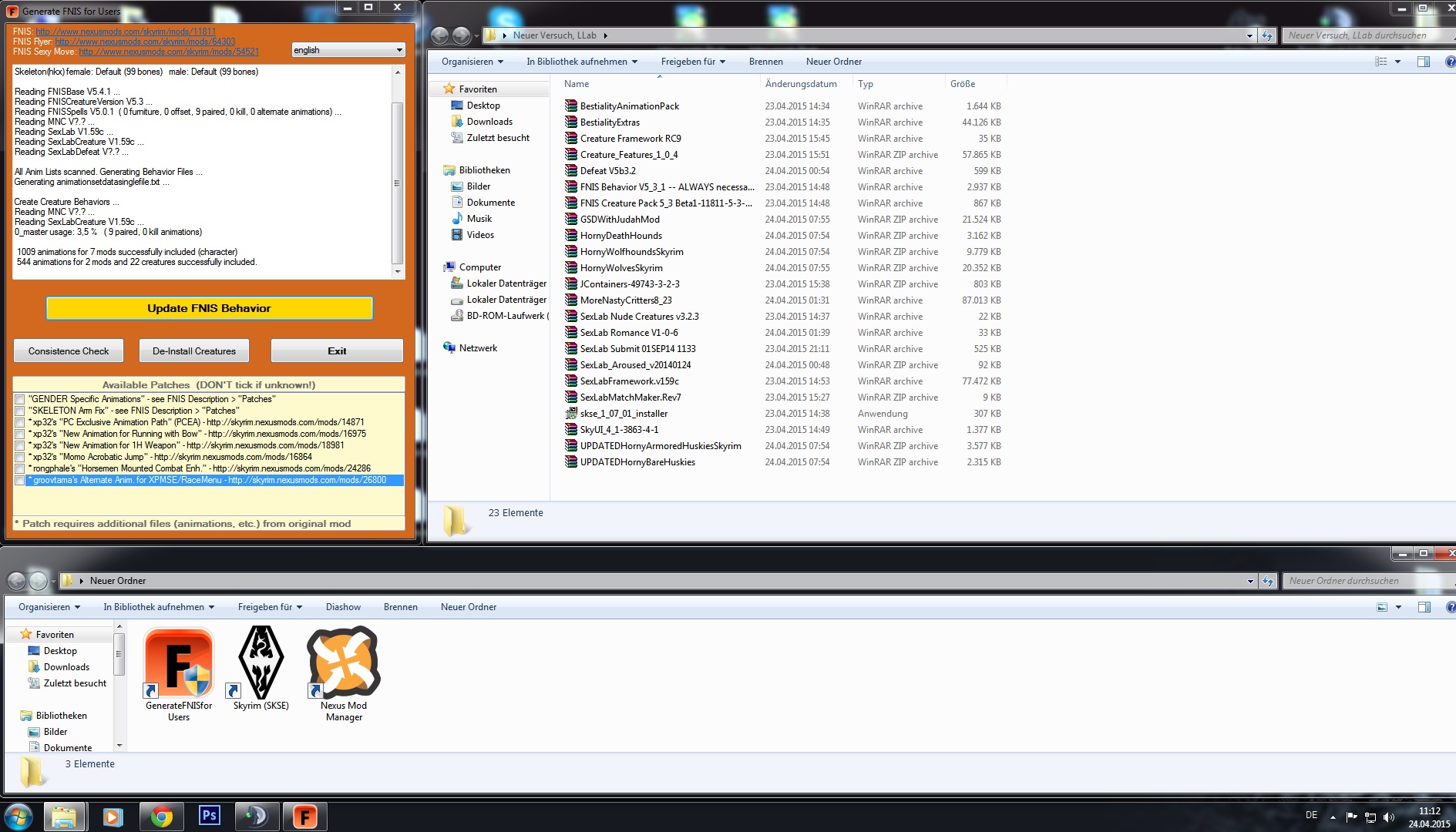
Task: Select the BestialityAnimationPack archive
Action: [x=630, y=106]
